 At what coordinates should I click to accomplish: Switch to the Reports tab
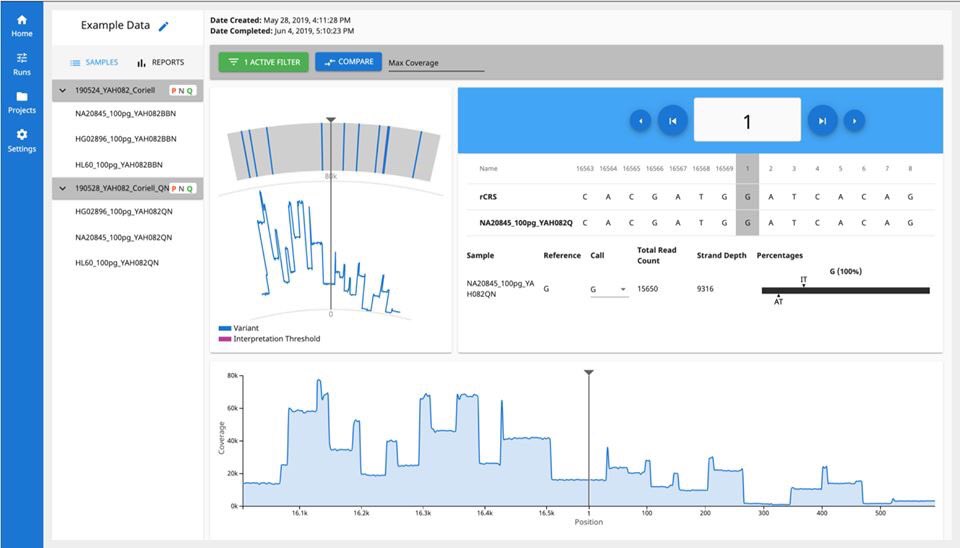point(160,62)
